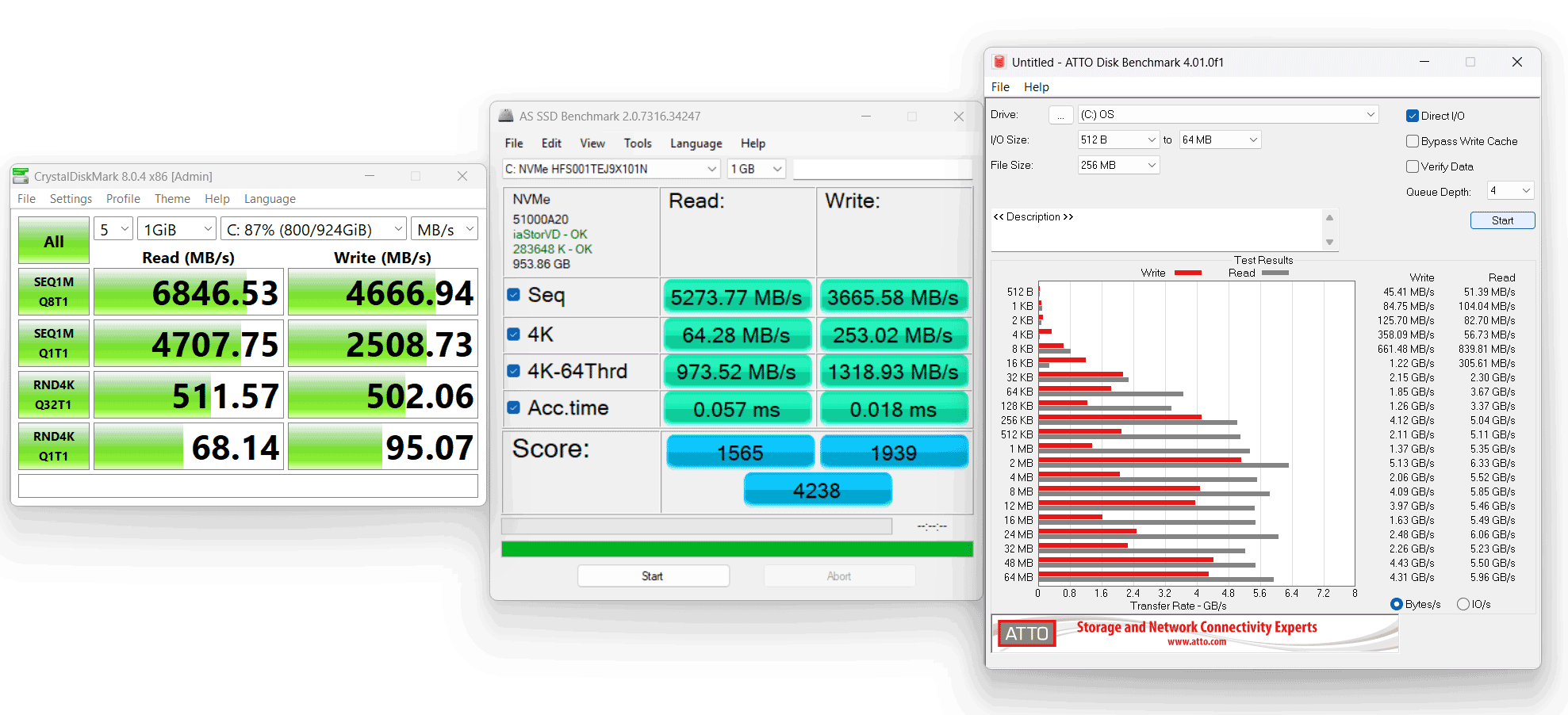
Task: Open the AS SSD Edit menu
Action: pos(551,143)
